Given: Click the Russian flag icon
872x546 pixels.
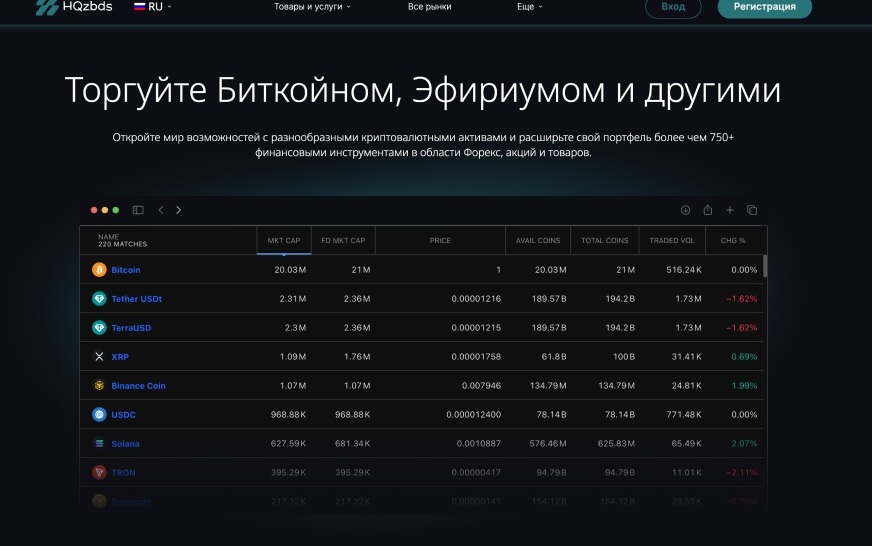Looking at the screenshot, I should click(x=140, y=7).
